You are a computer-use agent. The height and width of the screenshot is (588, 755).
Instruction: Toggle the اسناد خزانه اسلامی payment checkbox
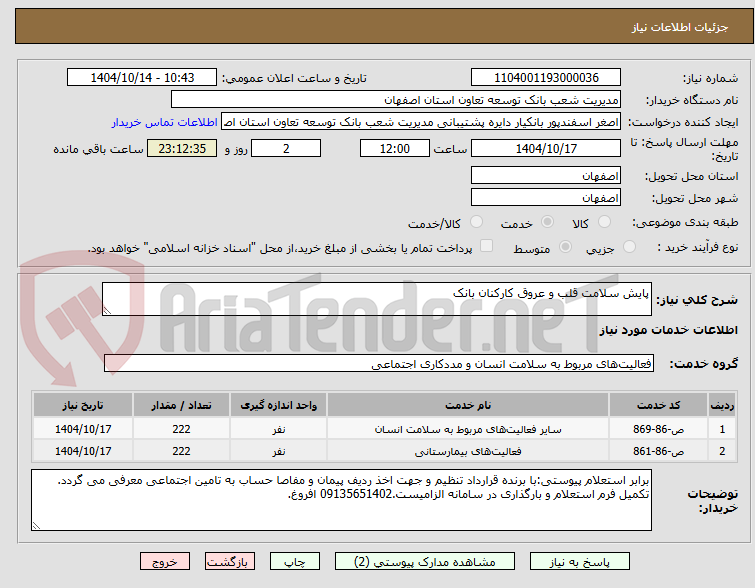coord(487,246)
